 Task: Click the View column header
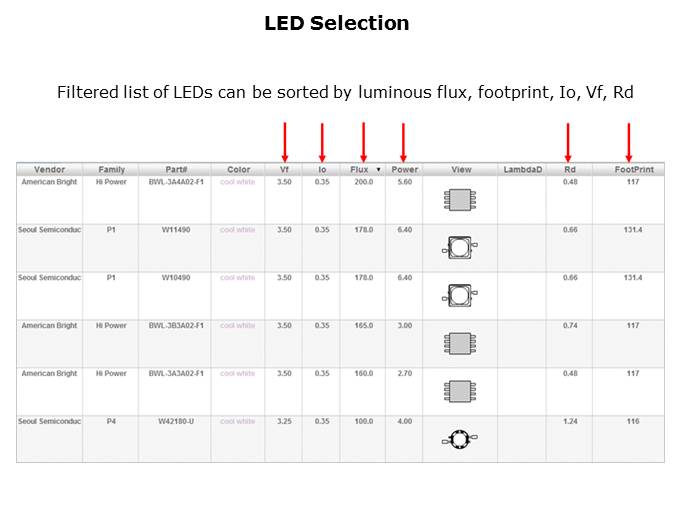click(x=460, y=170)
